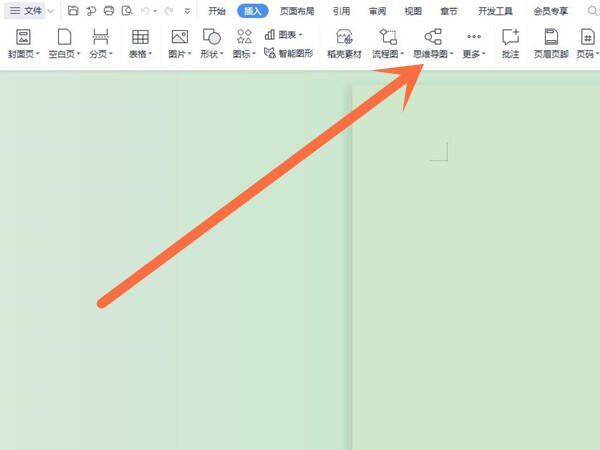This screenshot has height=450, width=600.
Task: Open the Undo history dropdown arrow
Action: tap(155, 11)
